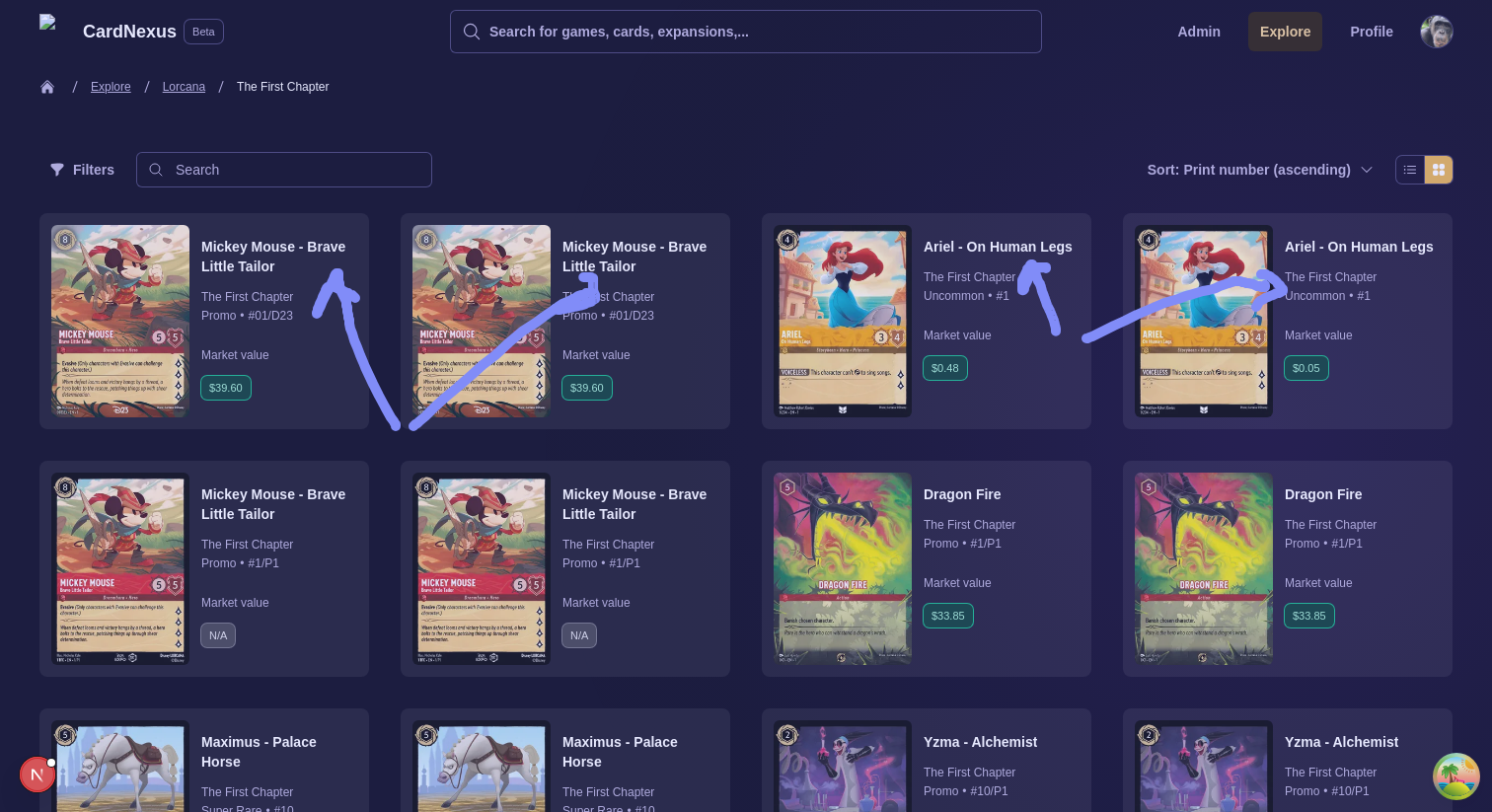Viewport: 1492px width, 812px height.
Task: Go to the Admin menu item
Action: point(1198,32)
